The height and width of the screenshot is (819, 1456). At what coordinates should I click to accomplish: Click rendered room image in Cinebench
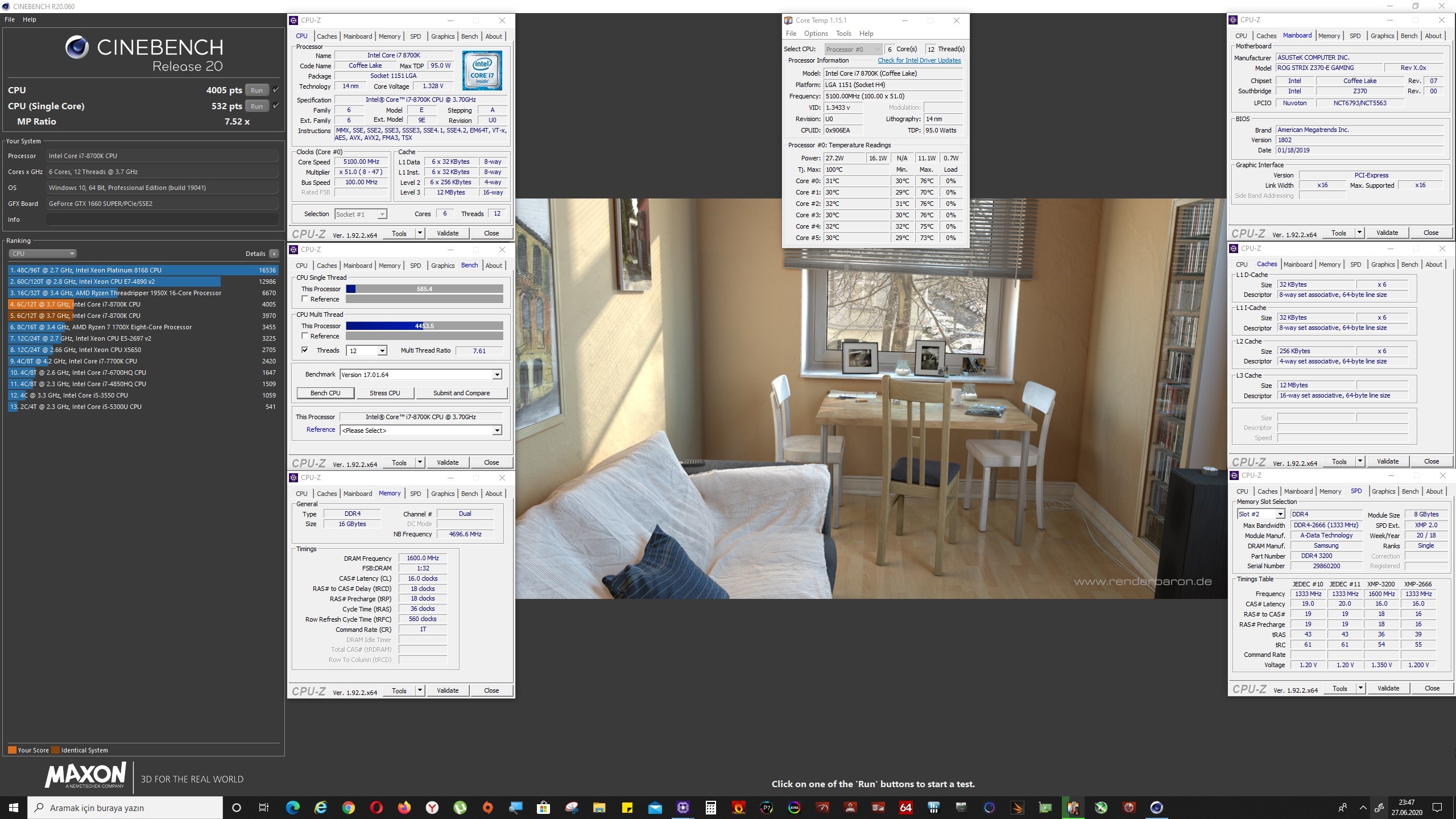click(x=871, y=398)
